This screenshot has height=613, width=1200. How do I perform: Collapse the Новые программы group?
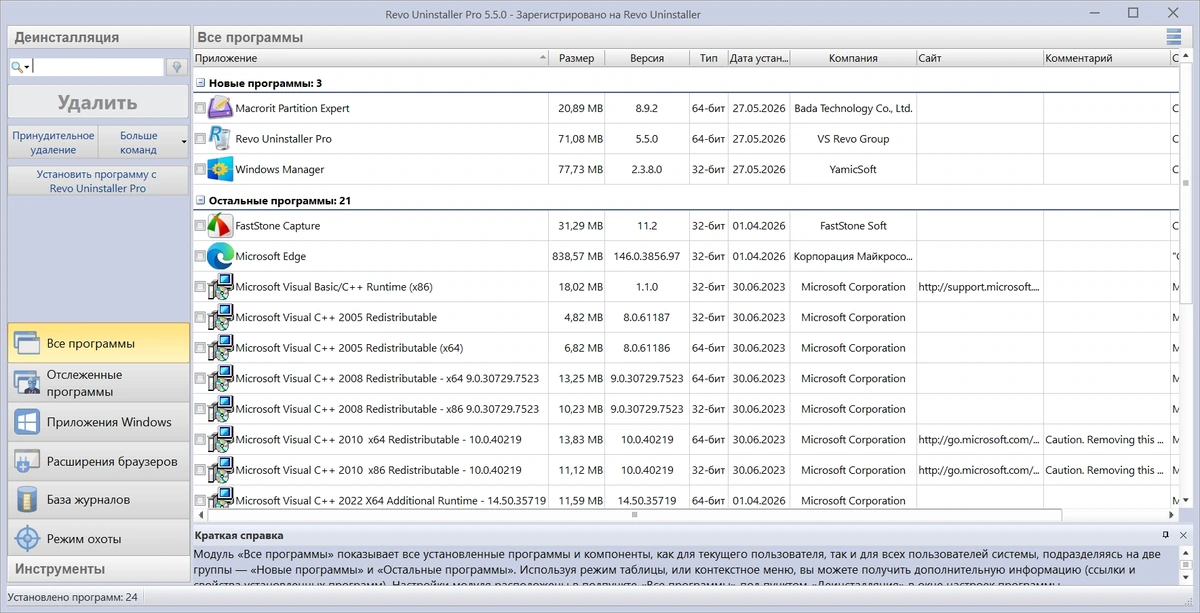pos(200,83)
